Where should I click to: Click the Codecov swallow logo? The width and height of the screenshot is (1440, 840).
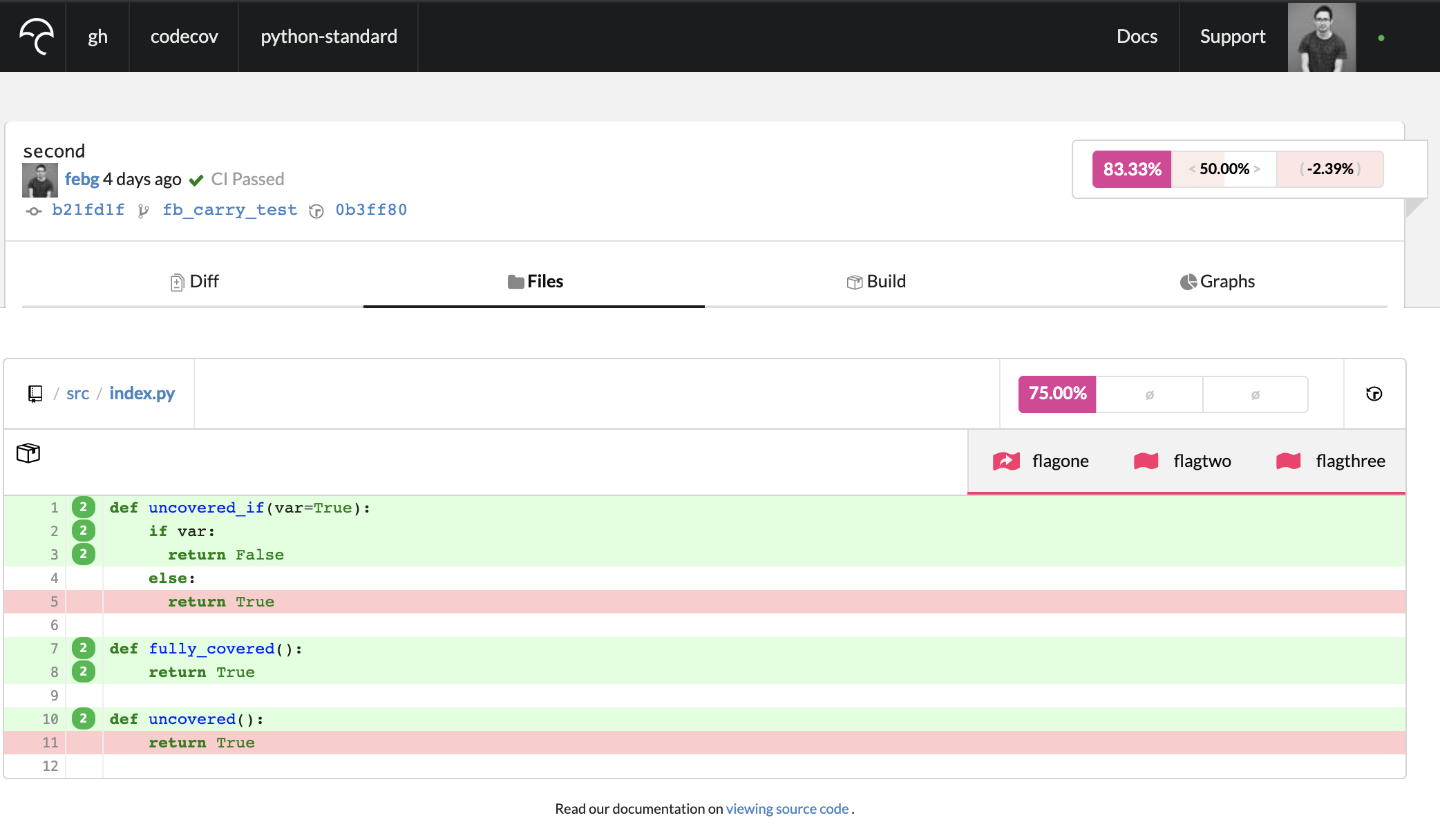36,37
